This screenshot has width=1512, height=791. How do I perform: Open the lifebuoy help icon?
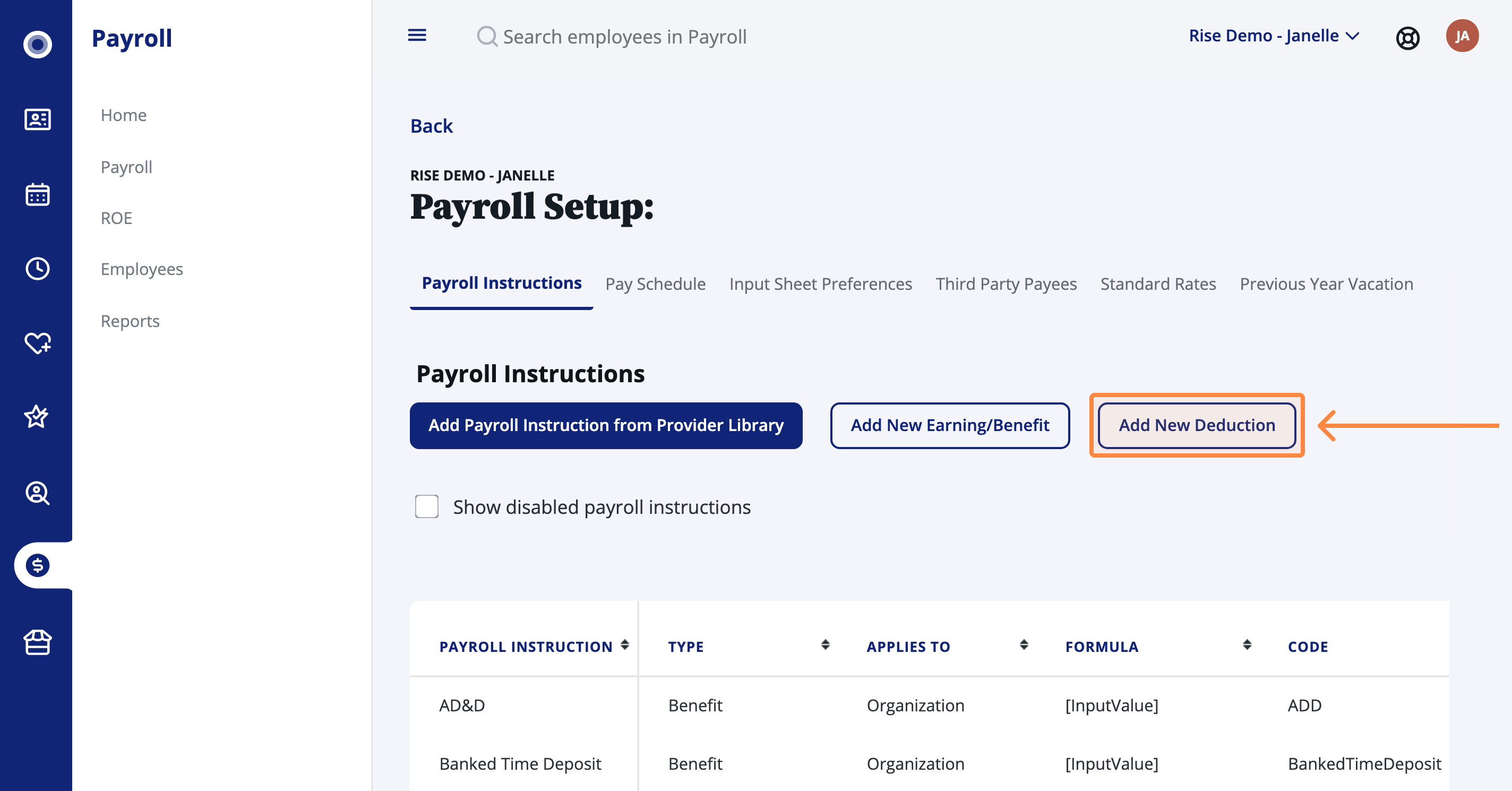click(x=1407, y=38)
